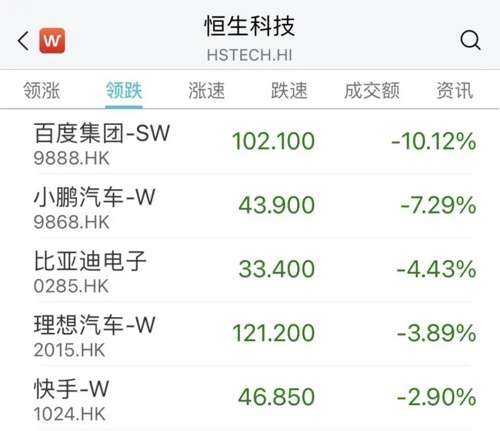Image resolution: width=500 pixels, height=431 pixels.
Task: Open the orange W app icon
Action: tap(52, 41)
